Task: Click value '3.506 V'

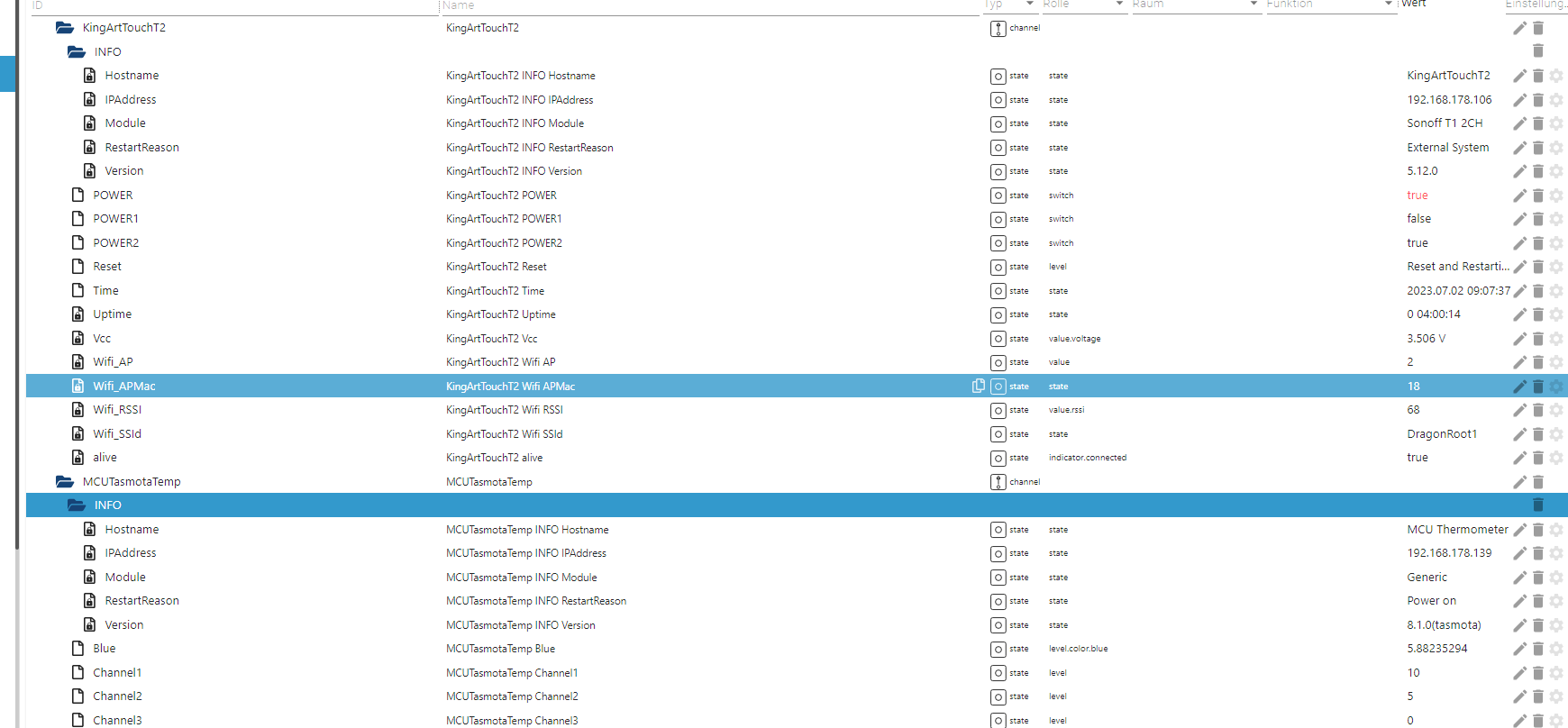Action: (1426, 339)
